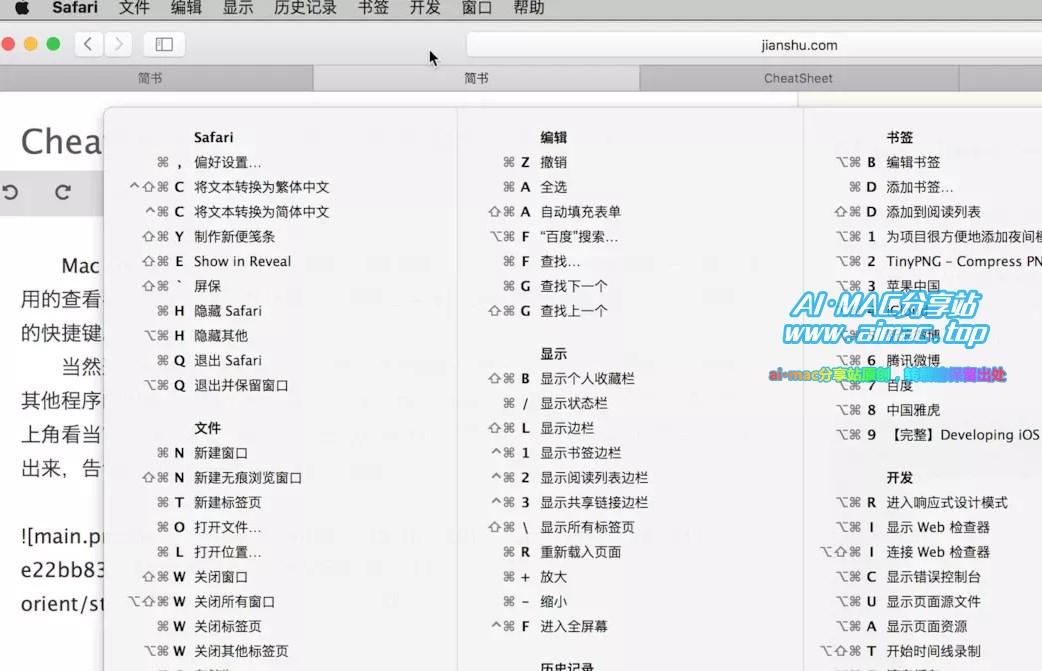Click 显示阅读列表边栏 entry
The height and width of the screenshot is (671, 1042).
(x=594, y=478)
